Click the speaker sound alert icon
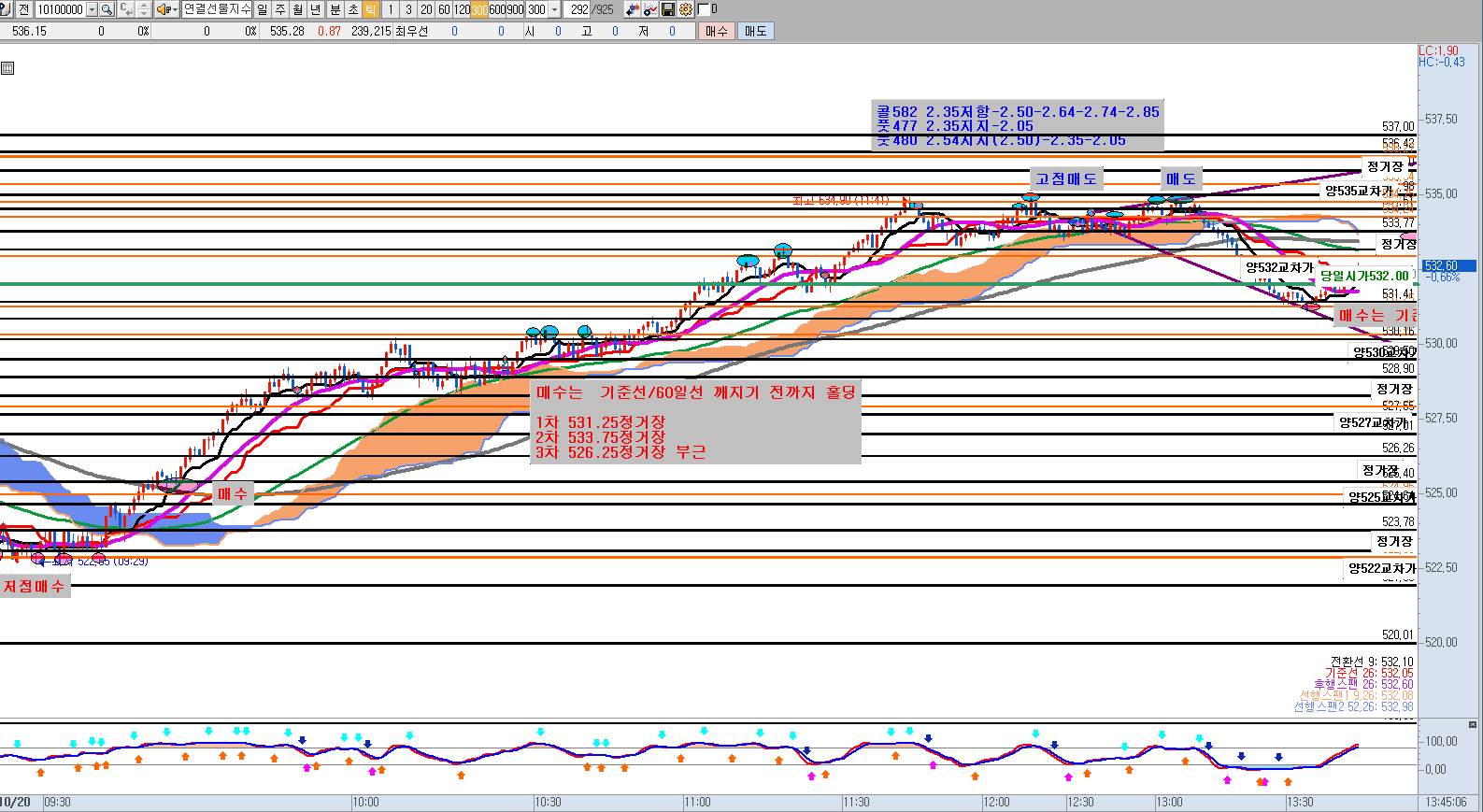This screenshot has height=812, width=1483. coord(163,9)
